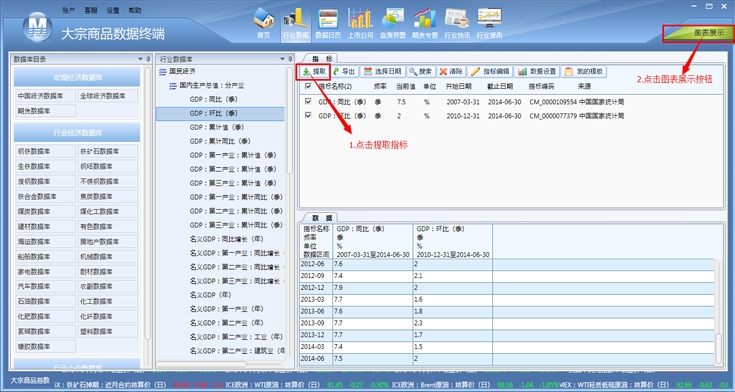Click indicator code CM_0000109554
The height and width of the screenshot is (392, 735).
coord(553,102)
